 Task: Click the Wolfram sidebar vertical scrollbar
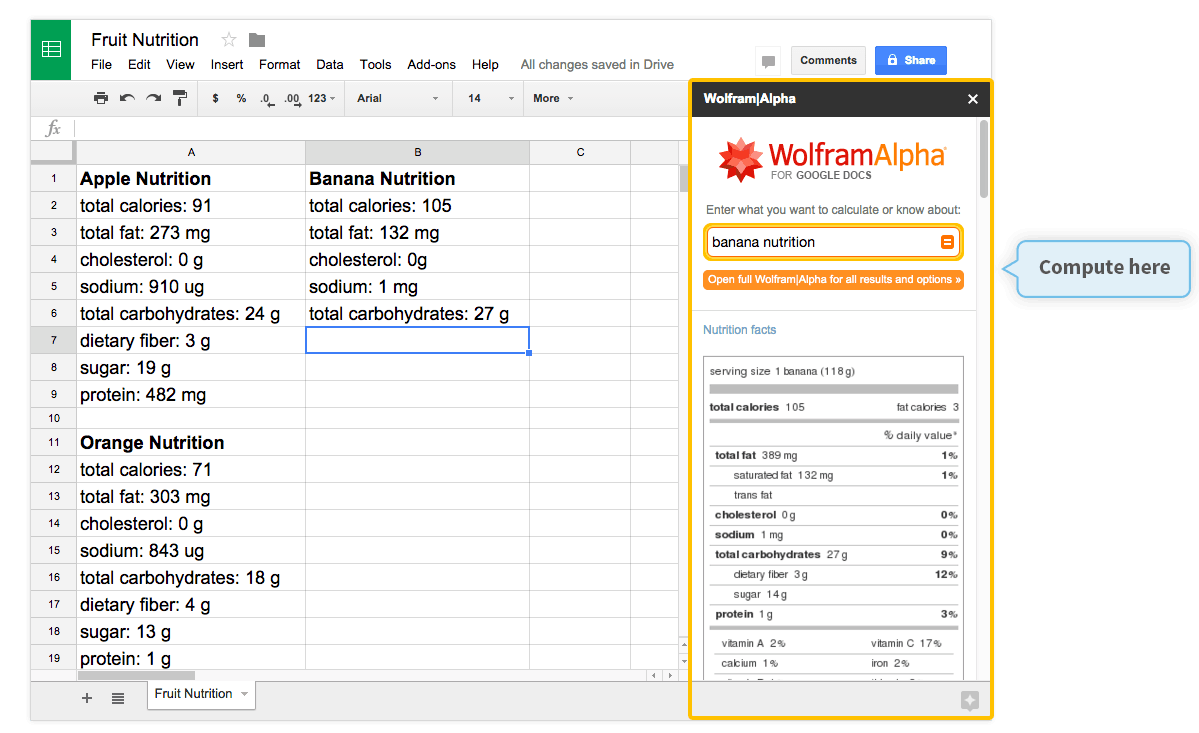(983, 159)
